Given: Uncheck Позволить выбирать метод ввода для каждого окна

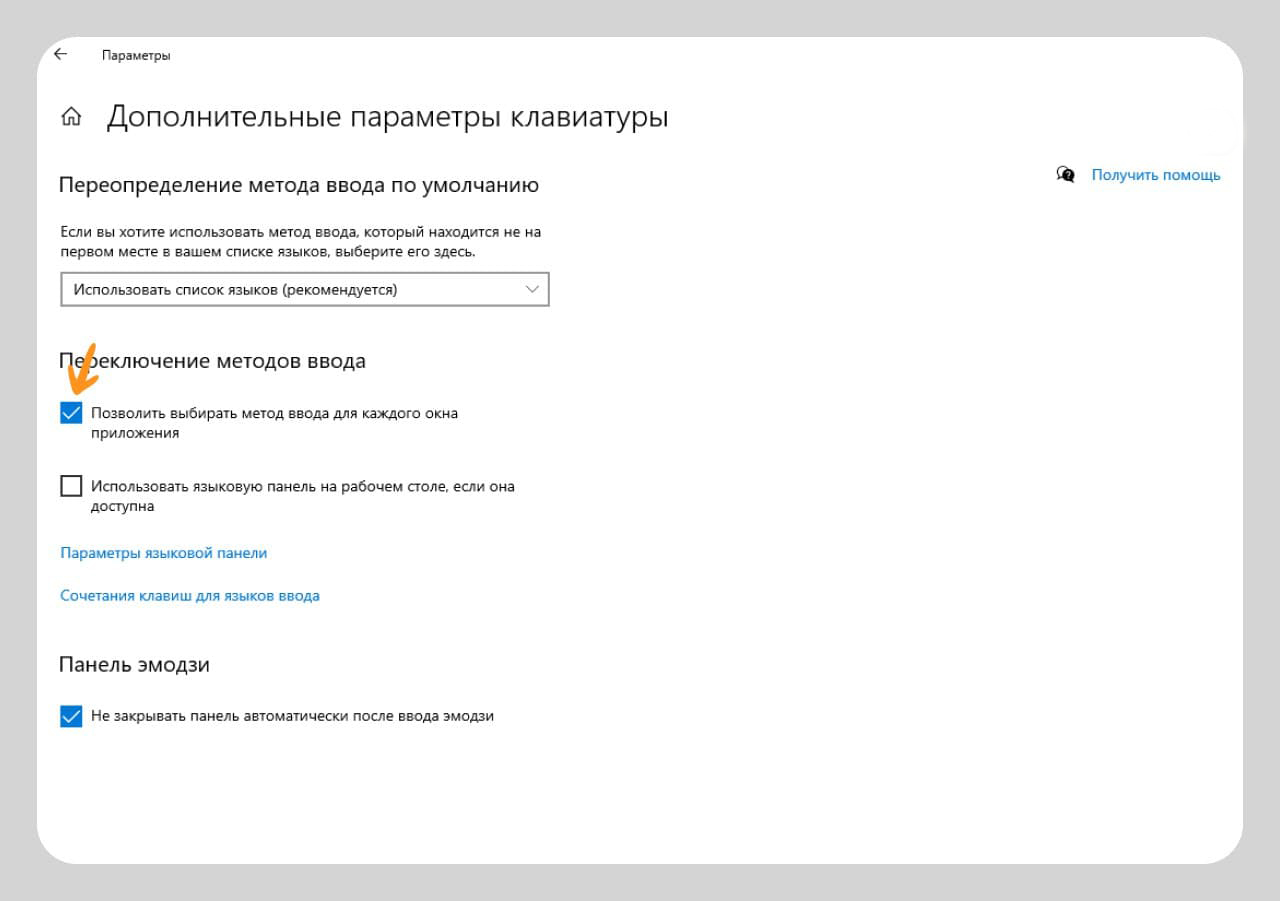Looking at the screenshot, I should [x=71, y=412].
